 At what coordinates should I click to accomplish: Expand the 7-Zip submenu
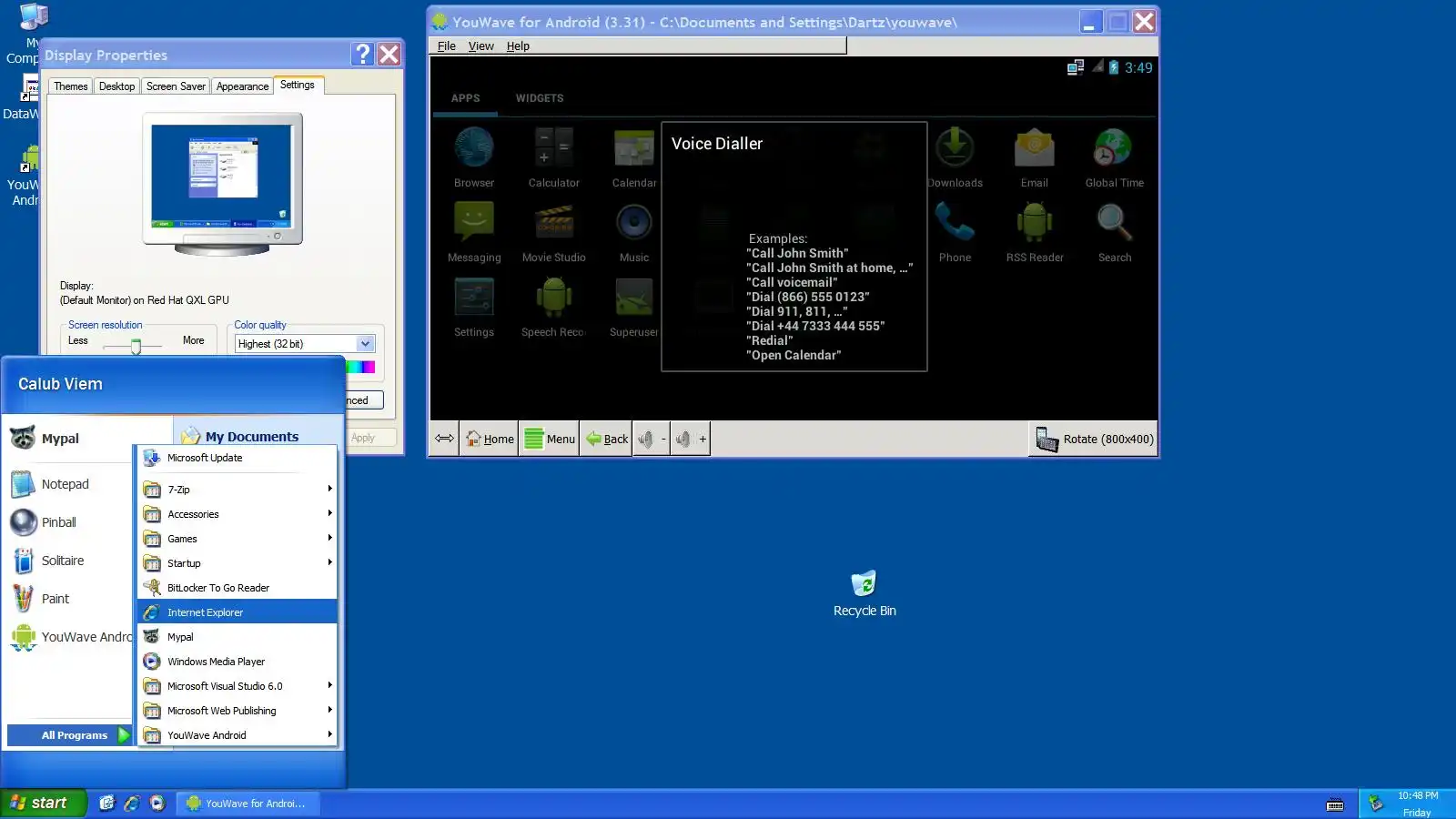coord(238,490)
